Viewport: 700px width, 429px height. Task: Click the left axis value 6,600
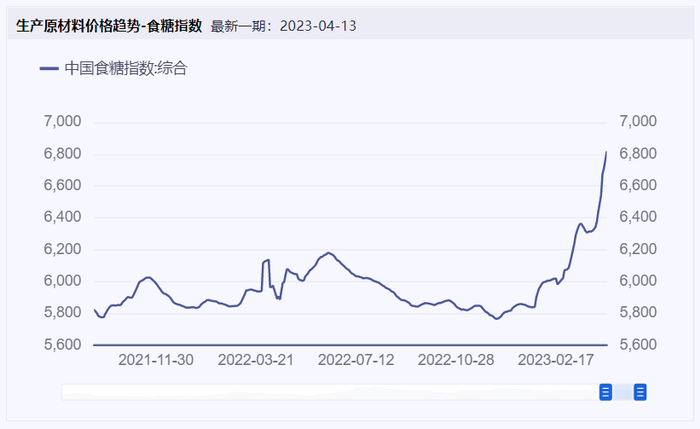tap(62, 185)
